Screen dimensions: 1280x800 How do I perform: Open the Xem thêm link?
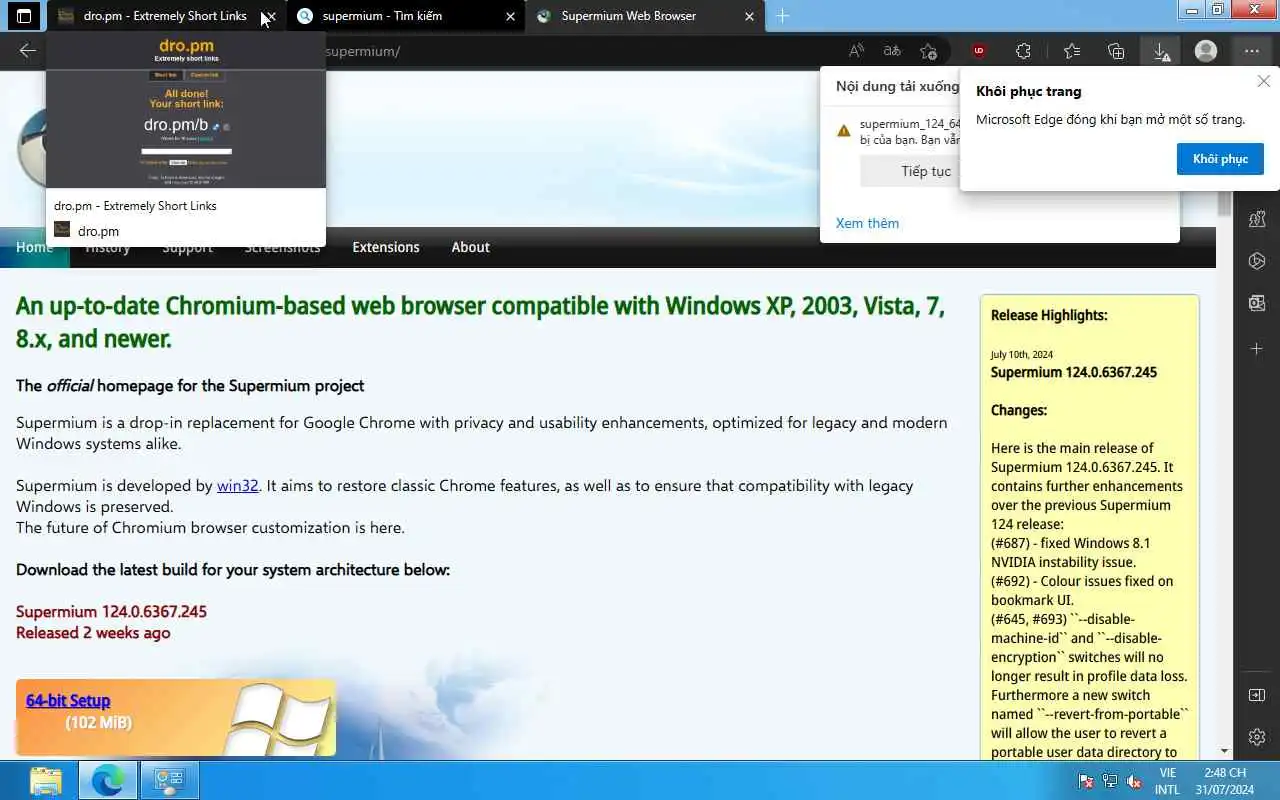[867, 223]
